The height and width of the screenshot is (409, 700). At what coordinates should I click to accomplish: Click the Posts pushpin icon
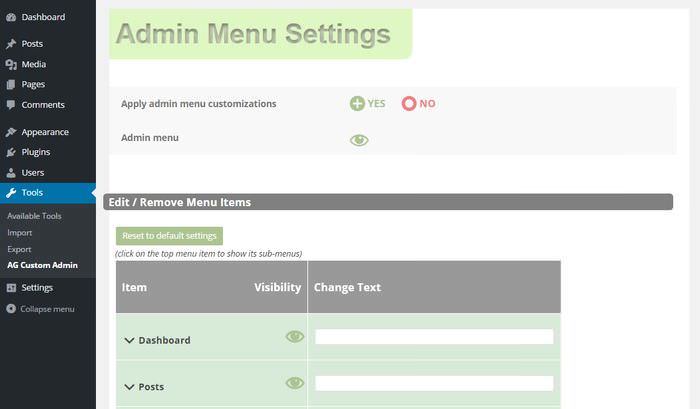click(11, 44)
